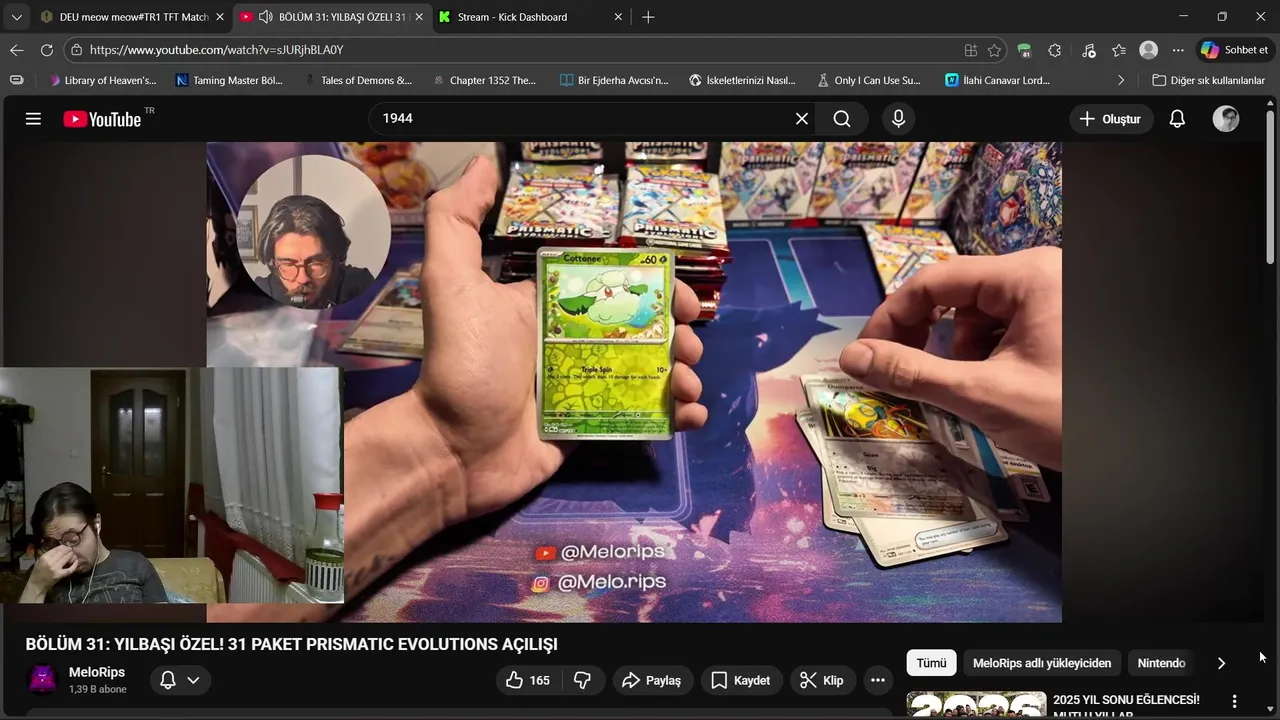This screenshot has height=720, width=1280.
Task: Open Taming Master Böl... bookmark
Action: (x=229, y=80)
